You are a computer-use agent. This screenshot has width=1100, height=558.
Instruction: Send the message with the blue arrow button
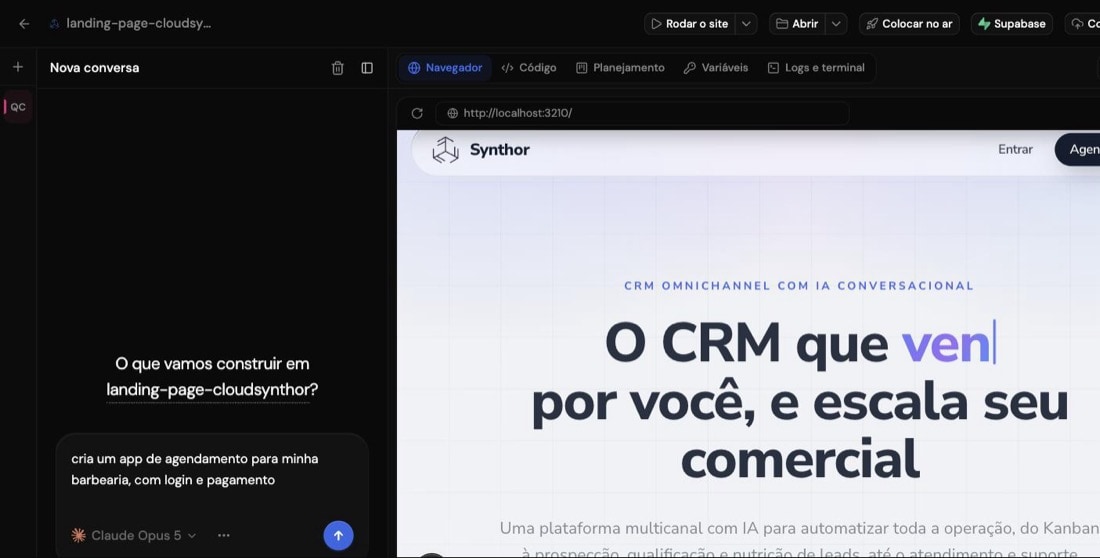(338, 536)
